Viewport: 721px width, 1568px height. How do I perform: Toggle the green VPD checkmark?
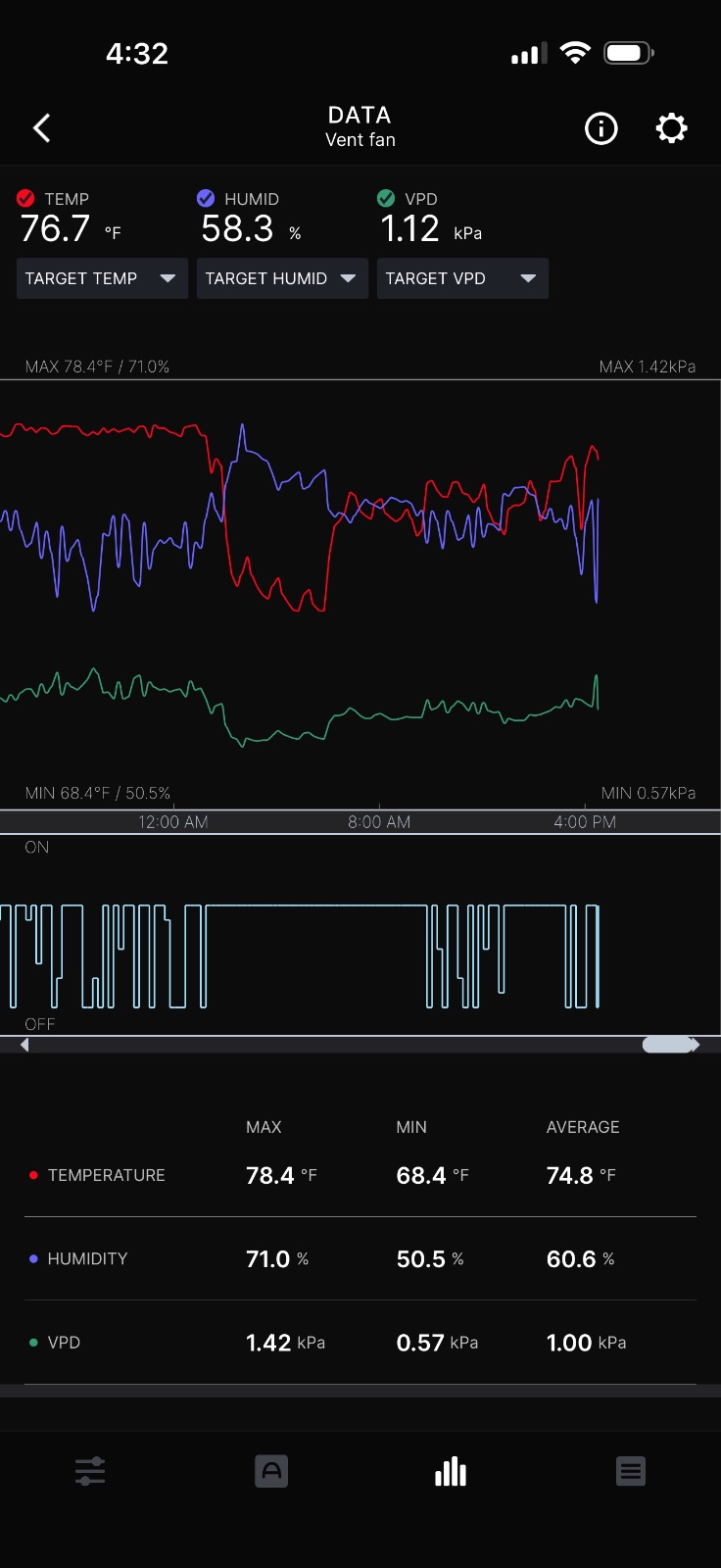[386, 198]
